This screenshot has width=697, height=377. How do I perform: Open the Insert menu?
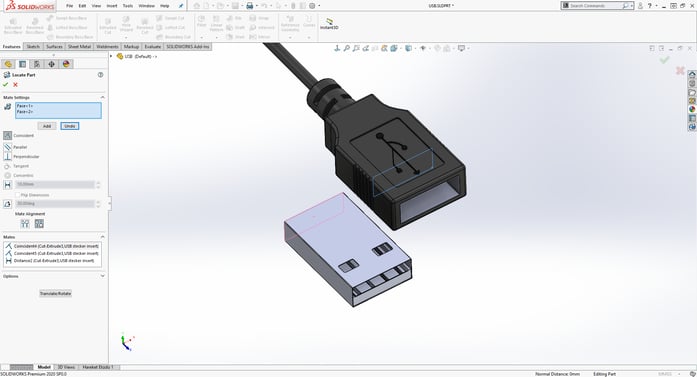coord(112,6)
